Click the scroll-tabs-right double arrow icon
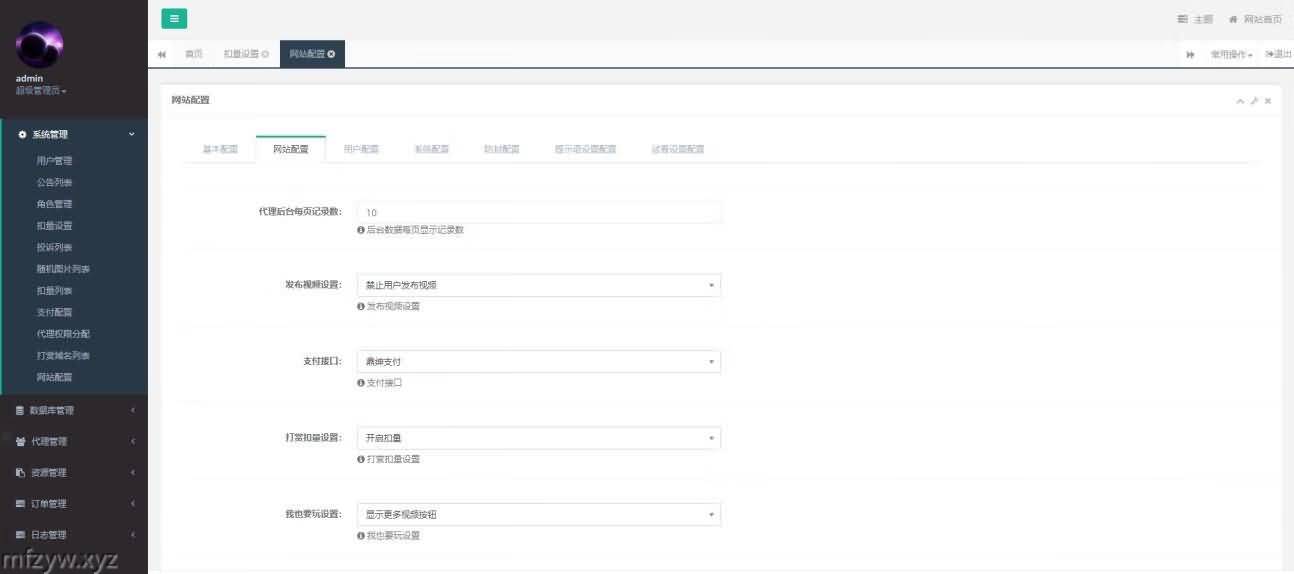This screenshot has width=1294, height=574. [x=1190, y=54]
